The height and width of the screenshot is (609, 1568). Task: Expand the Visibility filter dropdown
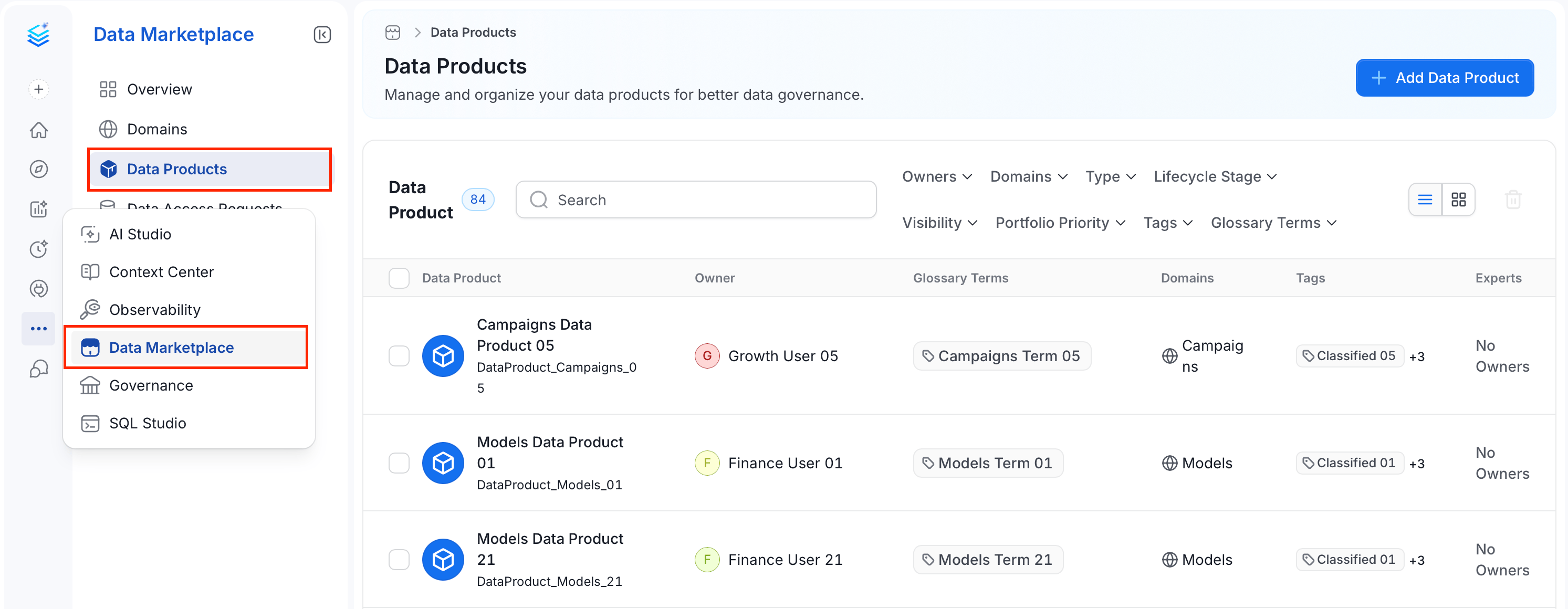939,223
